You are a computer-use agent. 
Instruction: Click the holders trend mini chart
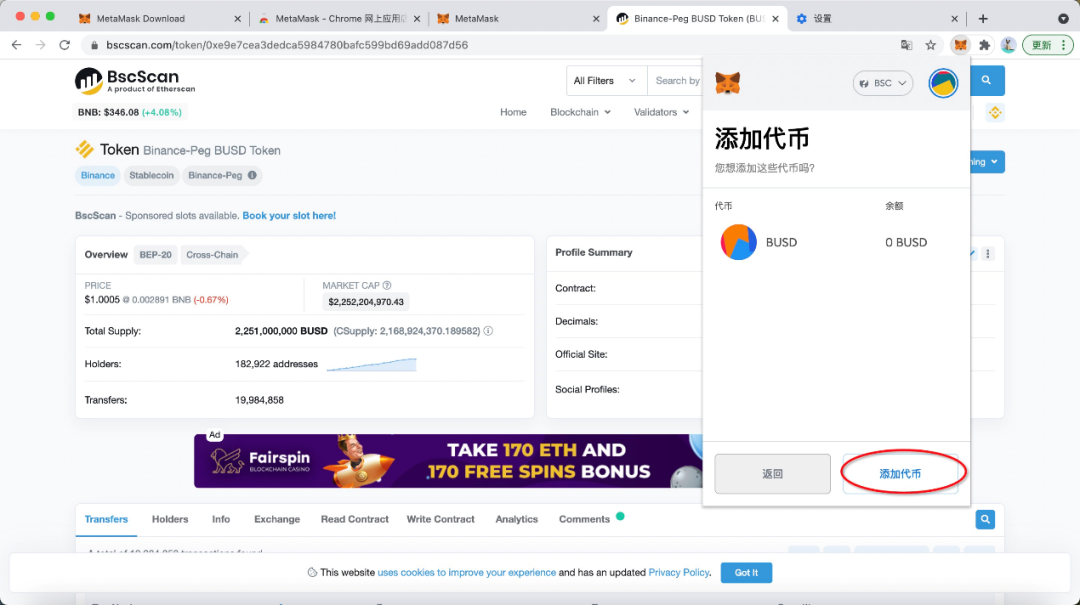coord(372,364)
